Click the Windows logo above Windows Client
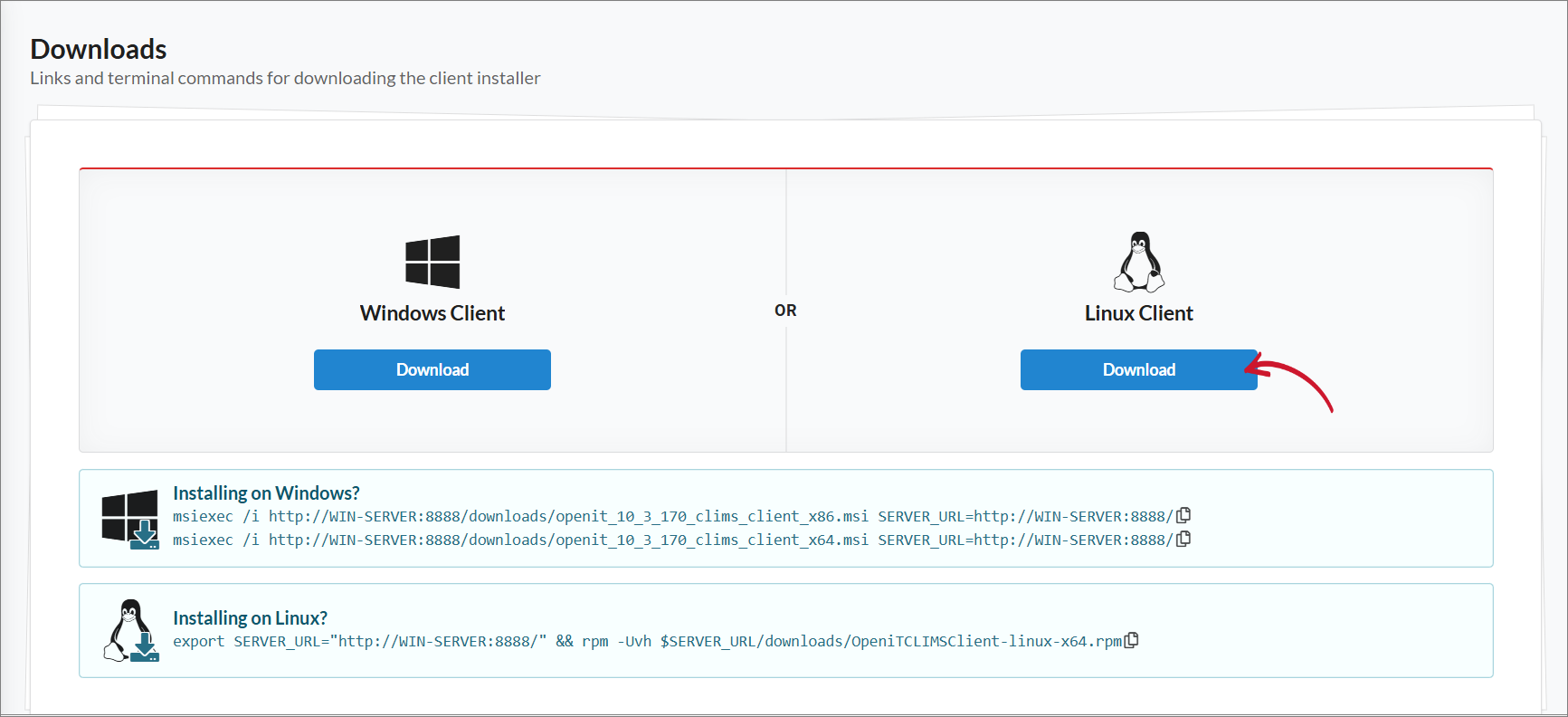Image resolution: width=1568 pixels, height=717 pixels. [432, 262]
